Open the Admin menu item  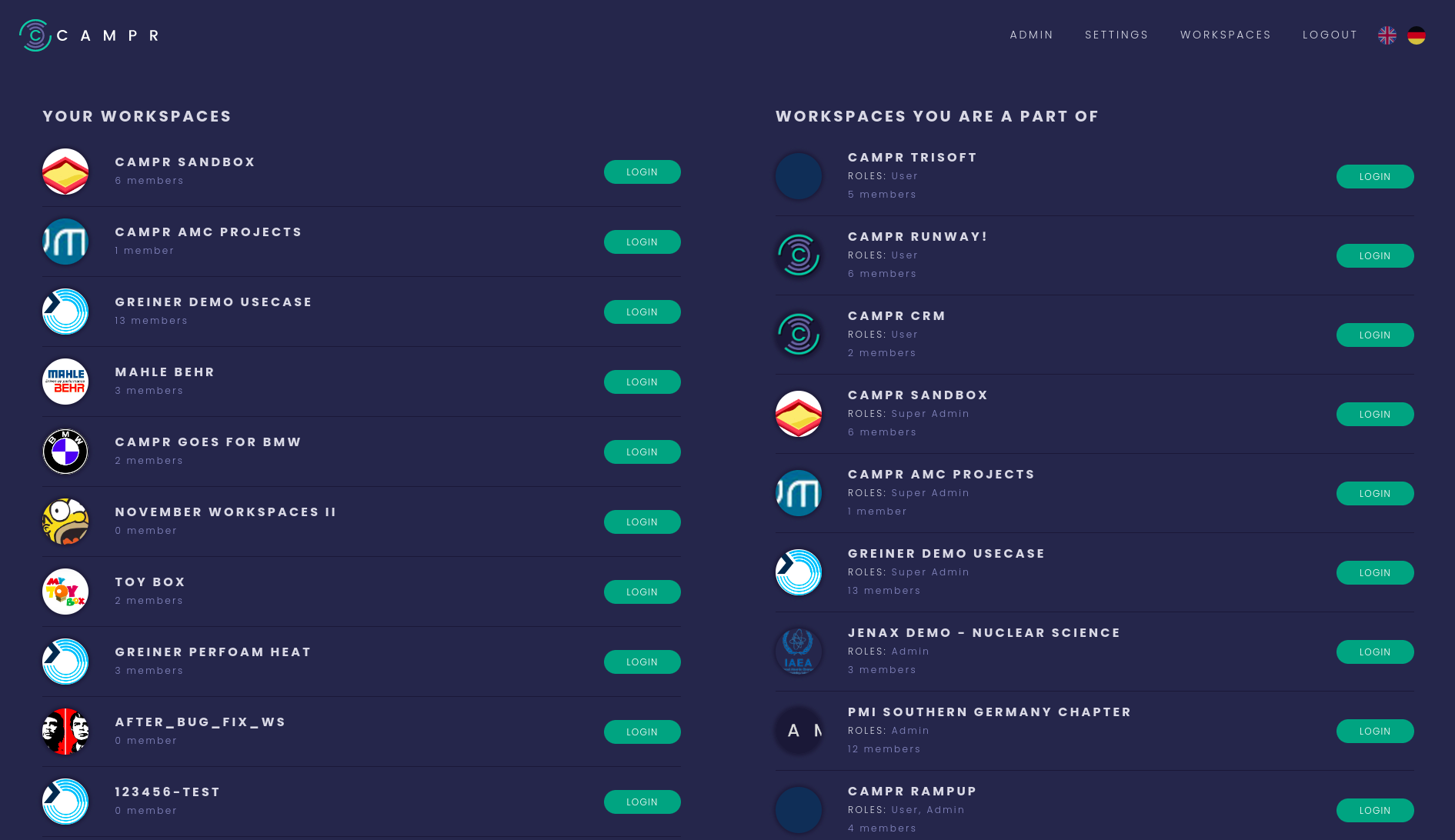point(1031,35)
